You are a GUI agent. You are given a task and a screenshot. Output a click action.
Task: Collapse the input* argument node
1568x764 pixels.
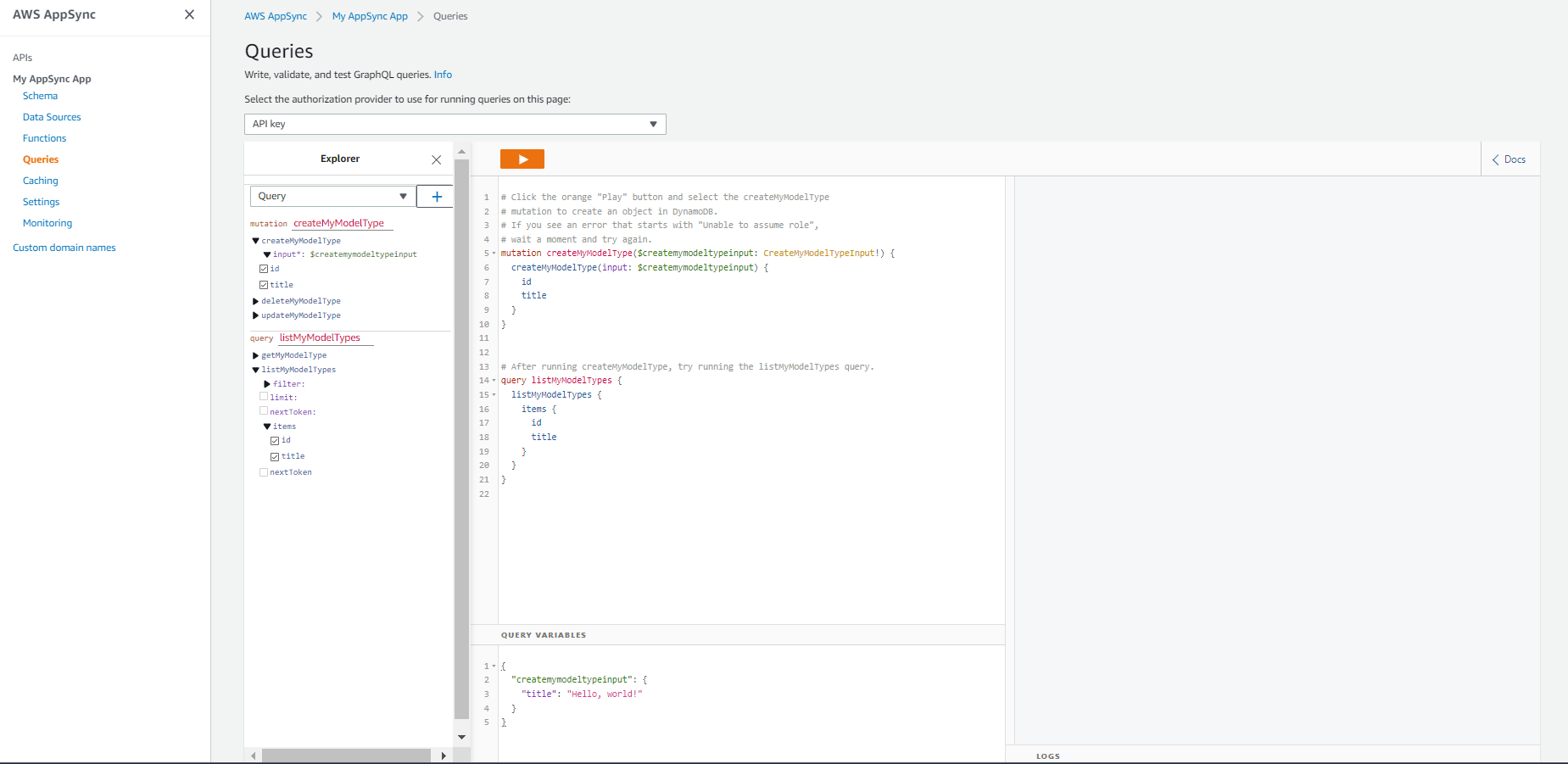point(267,254)
